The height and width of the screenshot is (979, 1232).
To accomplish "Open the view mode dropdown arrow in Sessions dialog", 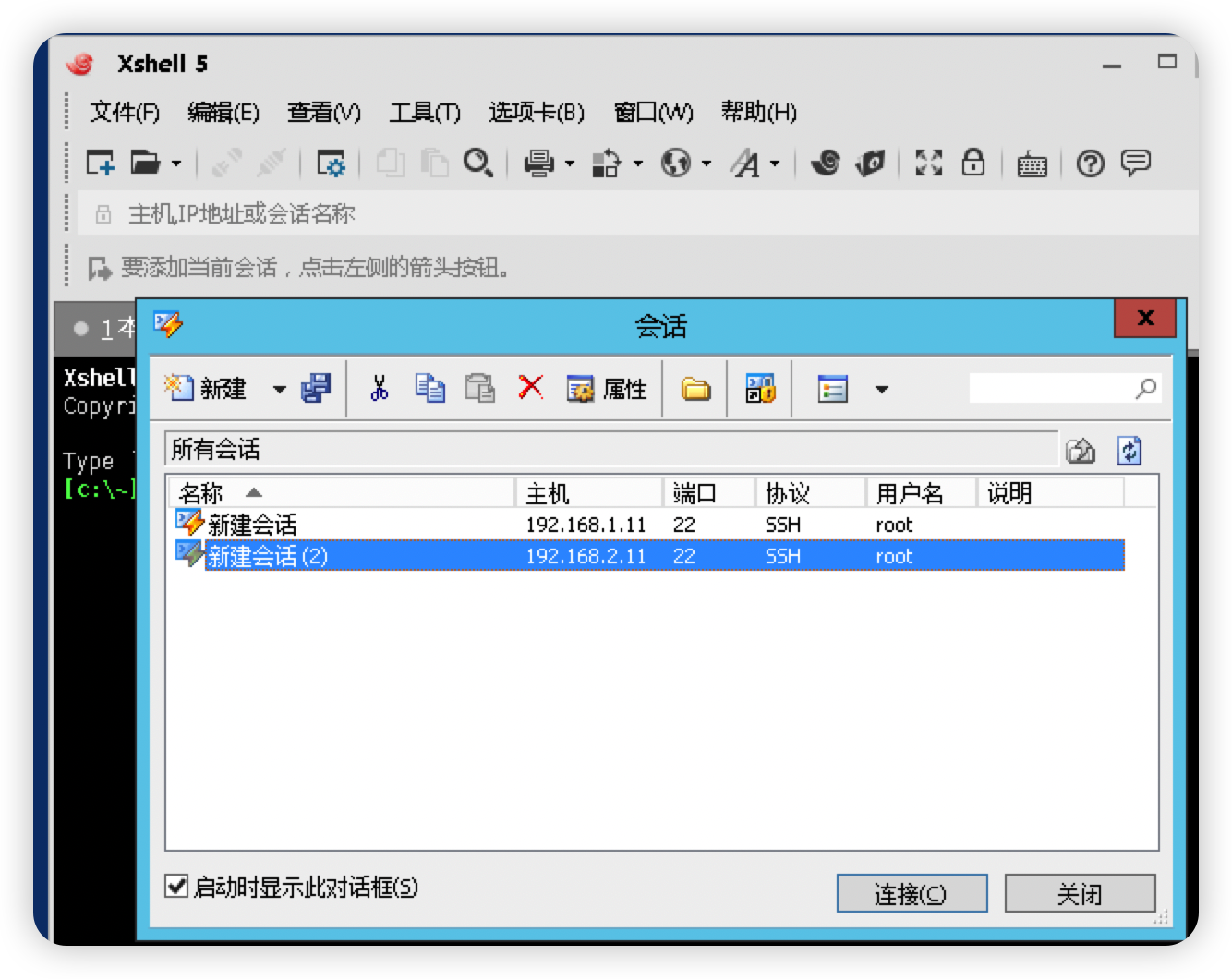I will coord(882,389).
